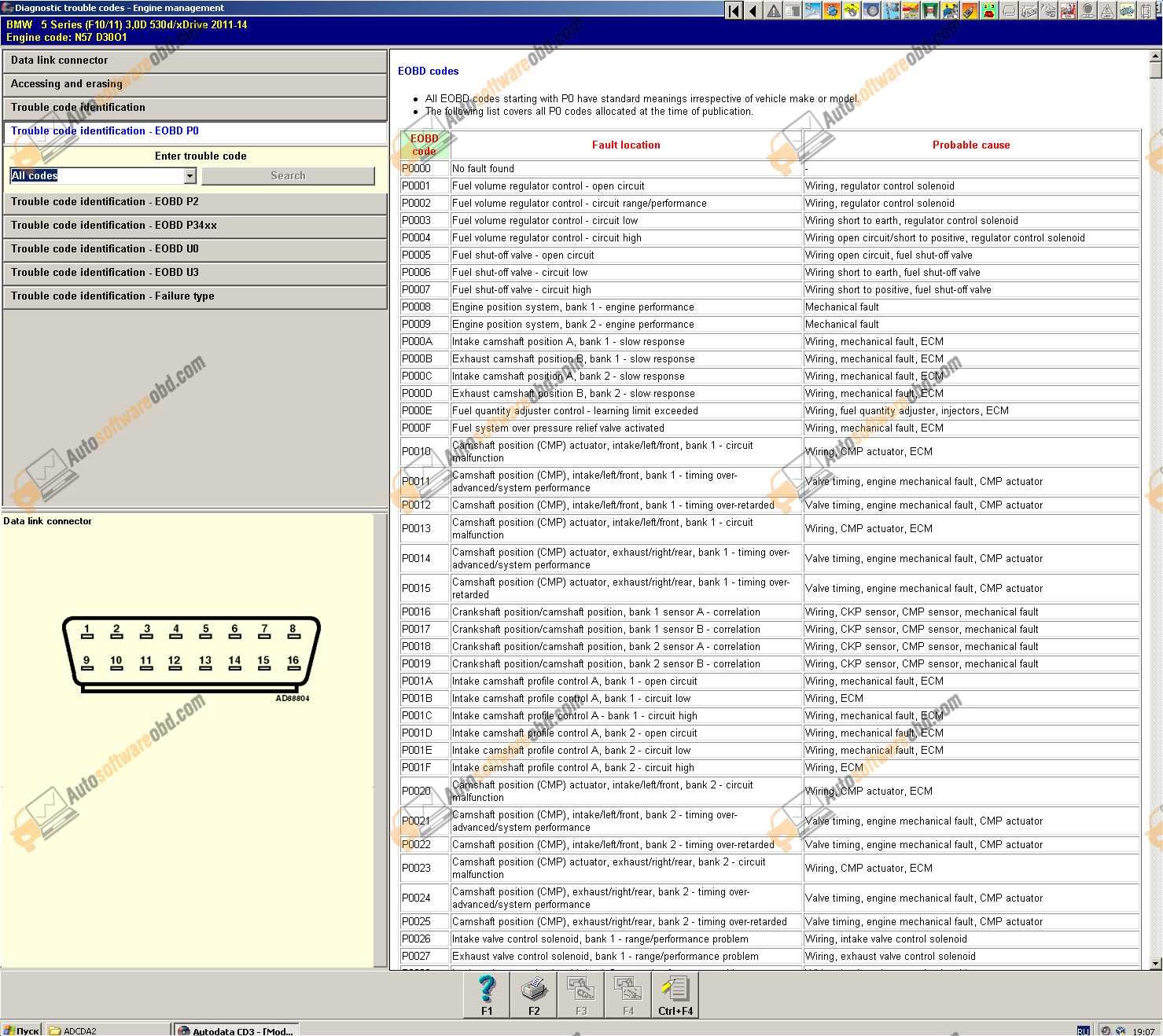Select Trouble code identification - EOBD P34xx

click(x=195, y=226)
